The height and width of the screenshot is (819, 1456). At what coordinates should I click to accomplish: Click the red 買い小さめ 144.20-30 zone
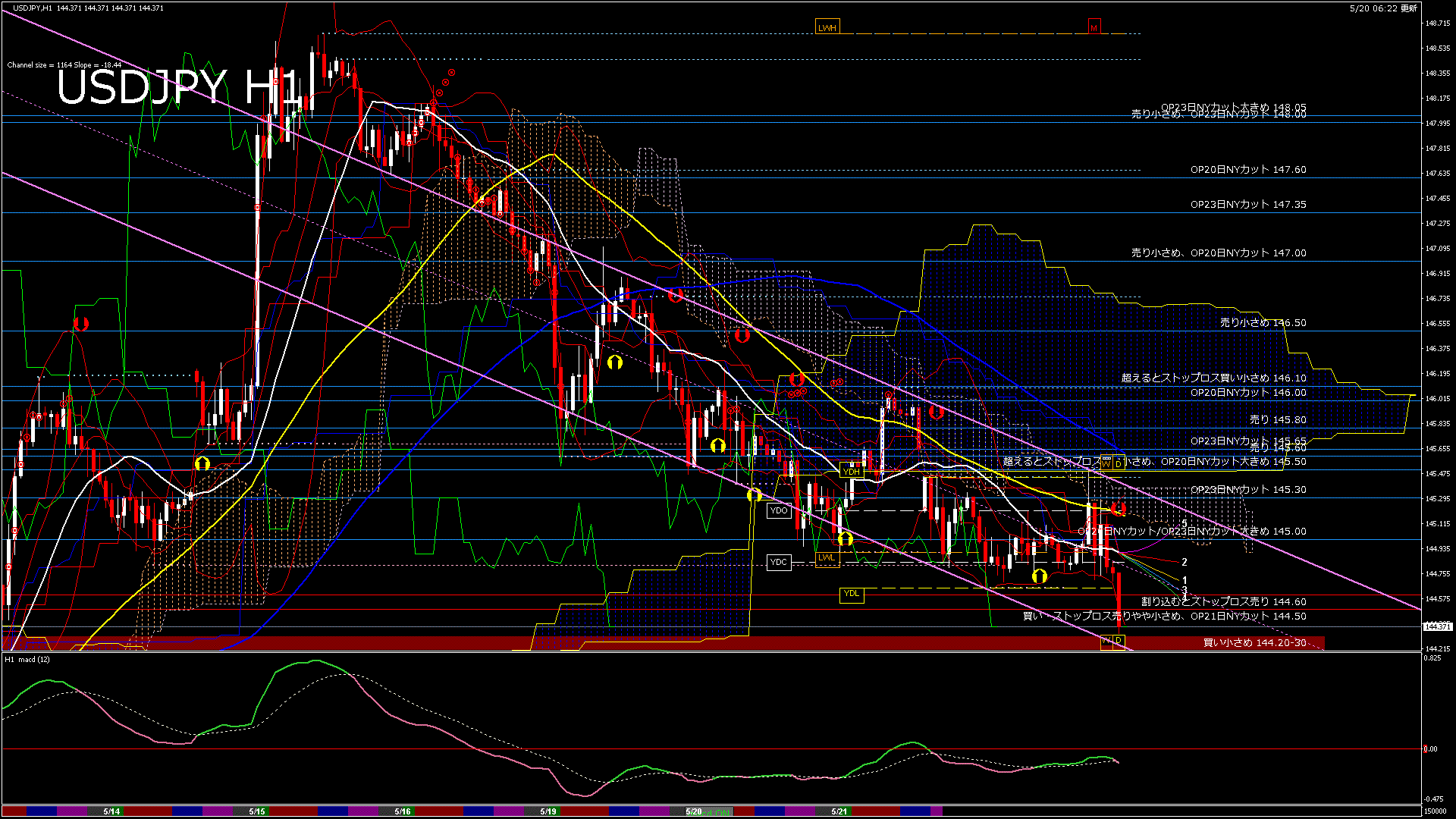click(1254, 643)
